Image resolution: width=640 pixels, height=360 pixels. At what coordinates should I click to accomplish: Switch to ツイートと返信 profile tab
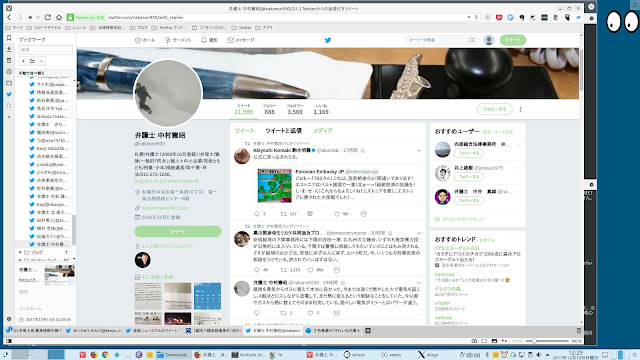pyautogui.click(x=283, y=131)
